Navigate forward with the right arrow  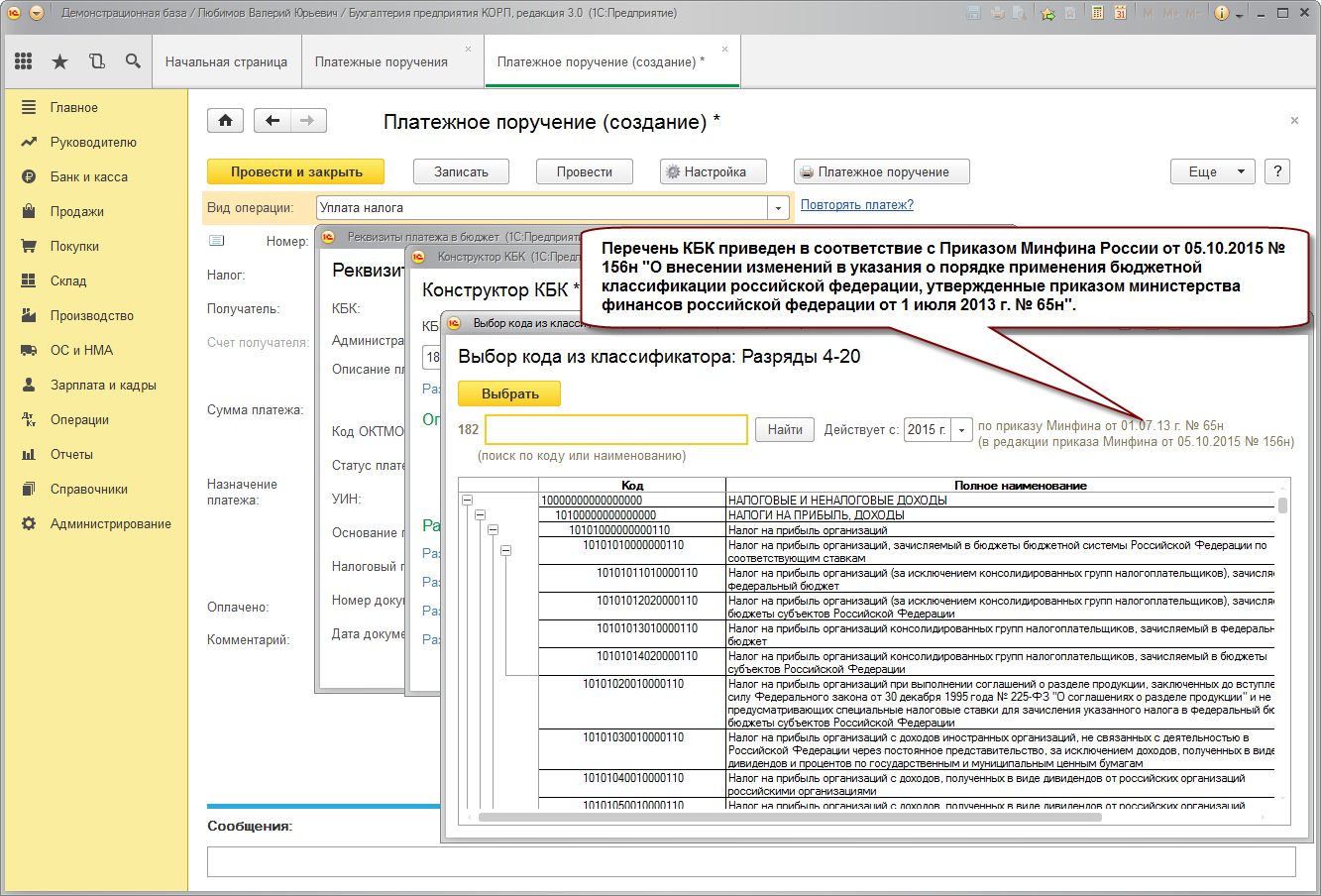coord(308,121)
